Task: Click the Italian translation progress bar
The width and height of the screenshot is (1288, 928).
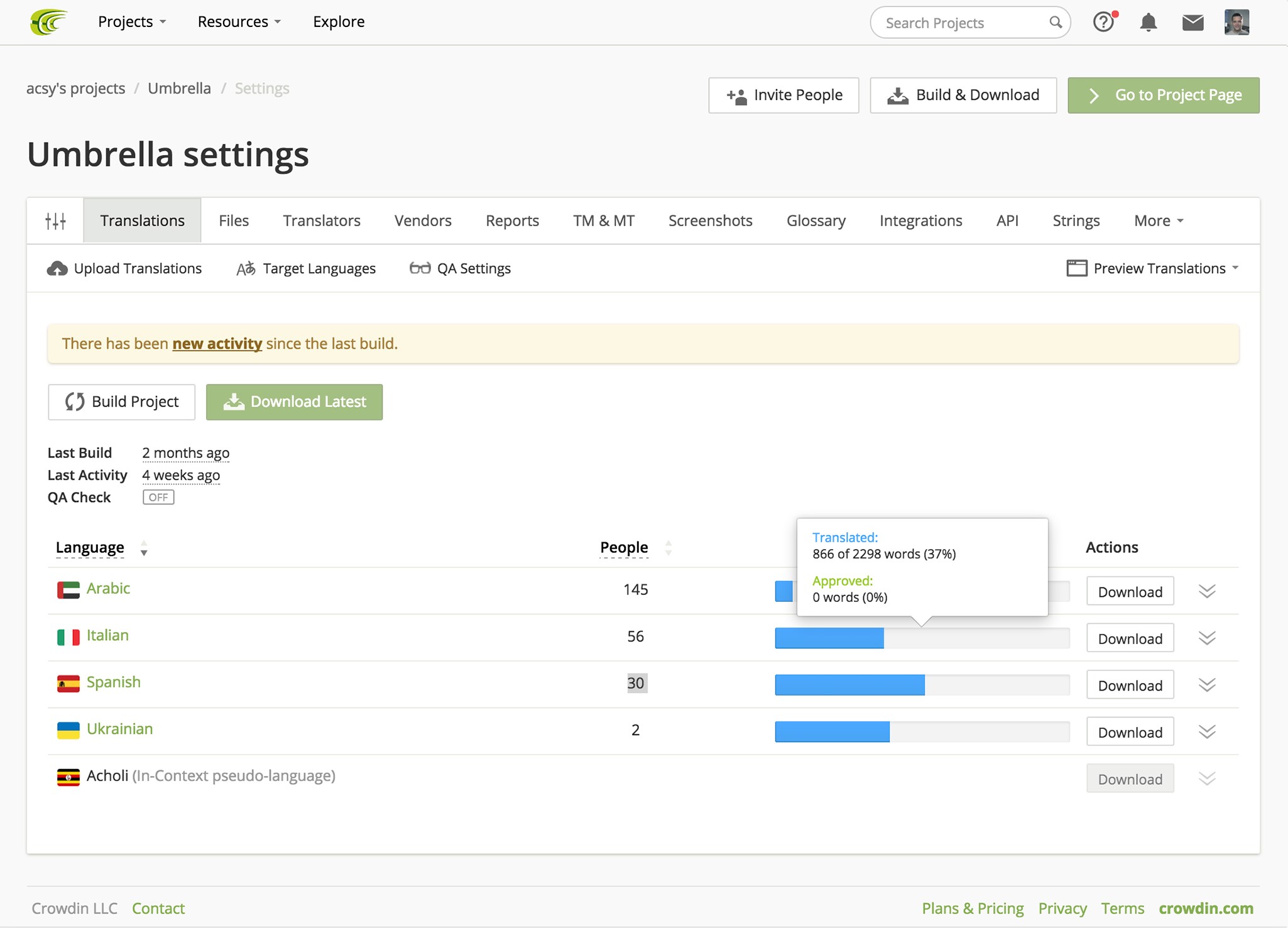Action: [922, 638]
